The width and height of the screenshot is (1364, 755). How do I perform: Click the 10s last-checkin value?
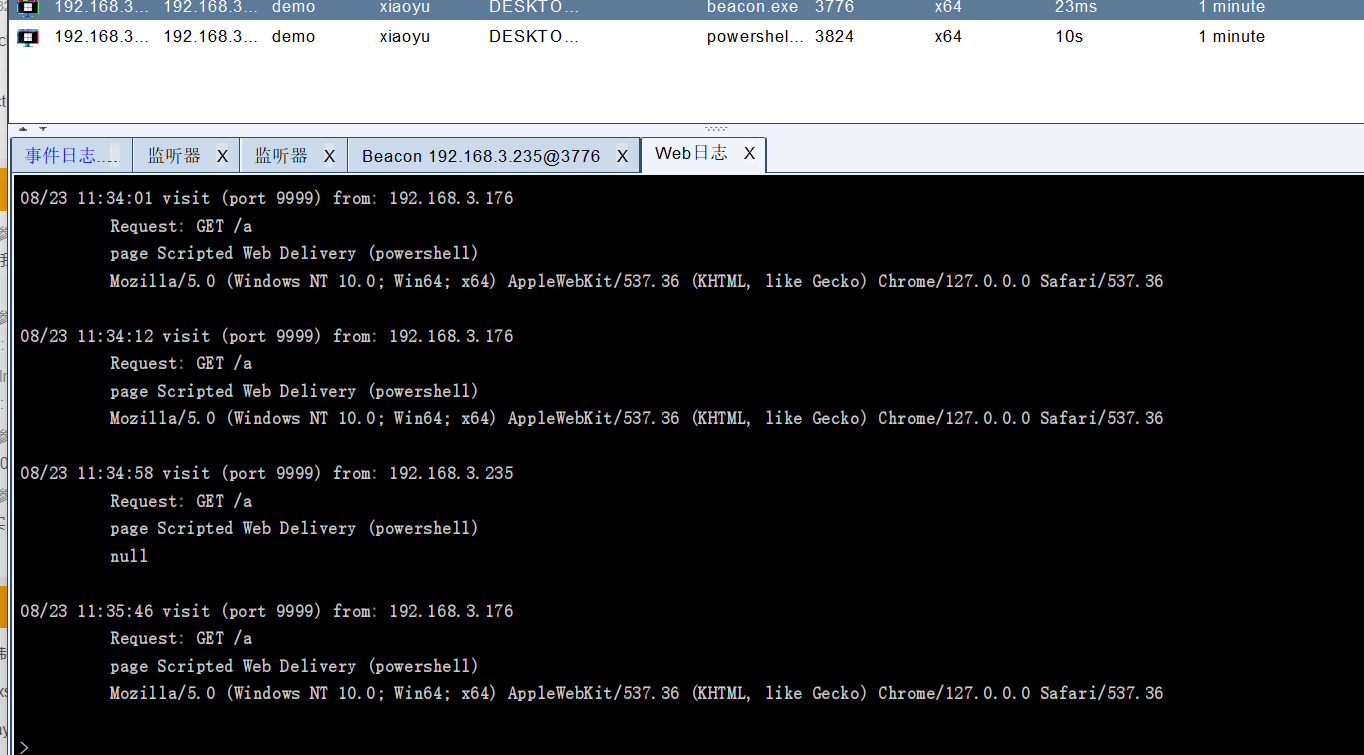pyautogui.click(x=1069, y=37)
